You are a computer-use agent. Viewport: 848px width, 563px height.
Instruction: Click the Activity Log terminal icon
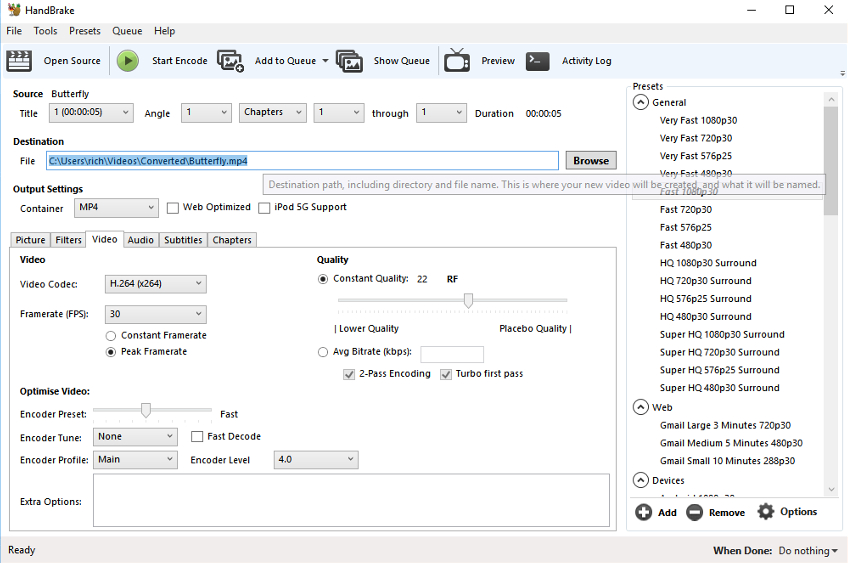(x=538, y=61)
